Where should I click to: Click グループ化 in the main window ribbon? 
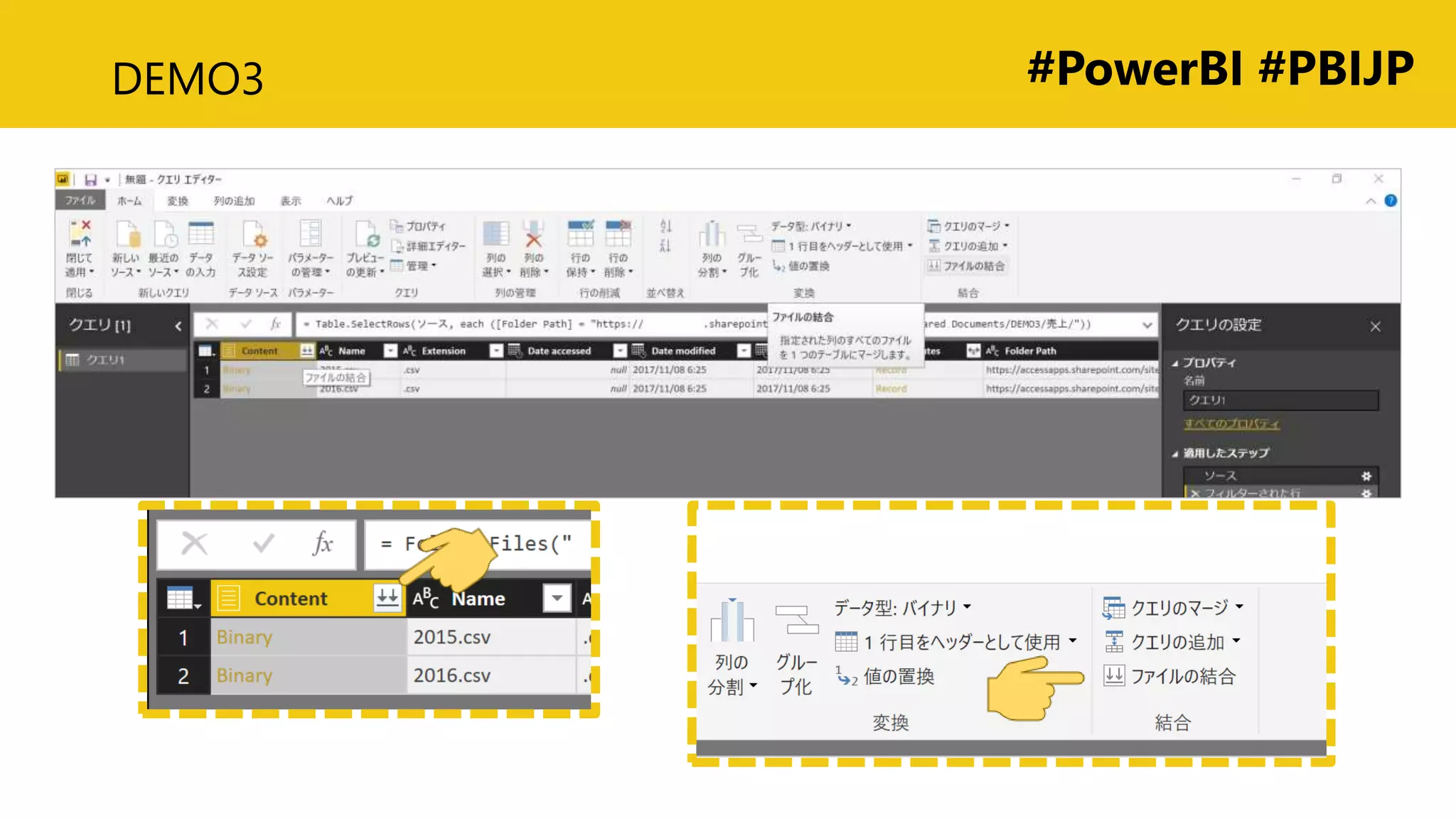[749, 249]
